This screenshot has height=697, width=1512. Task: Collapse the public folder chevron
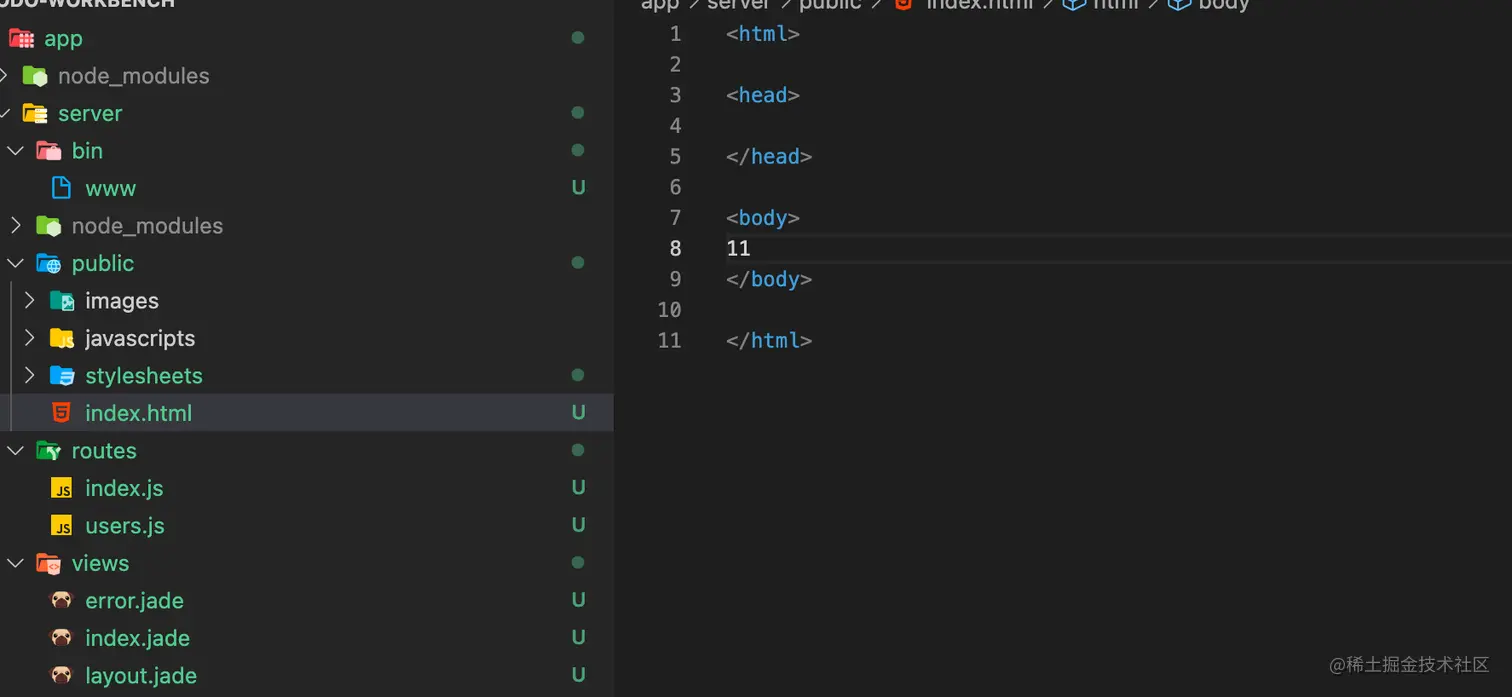point(16,263)
